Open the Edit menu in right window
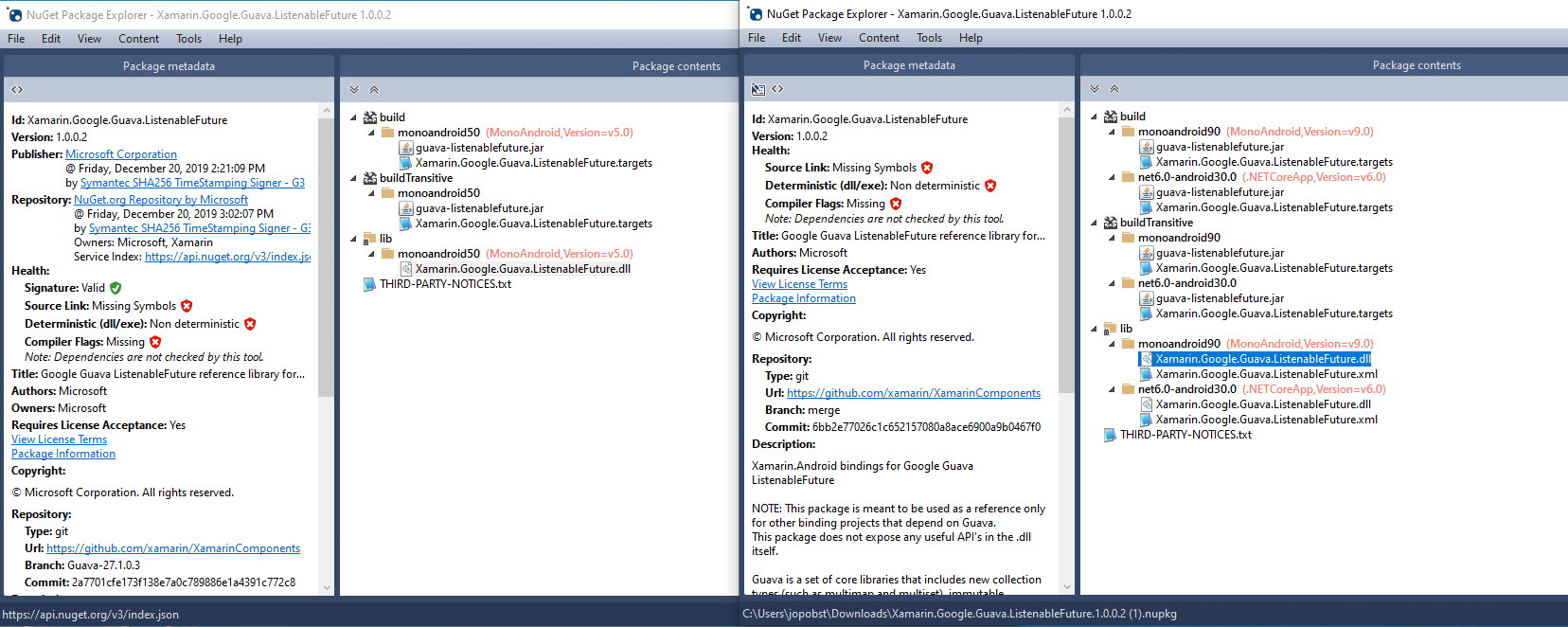Viewport: 1568px width, 627px height. 792,38
